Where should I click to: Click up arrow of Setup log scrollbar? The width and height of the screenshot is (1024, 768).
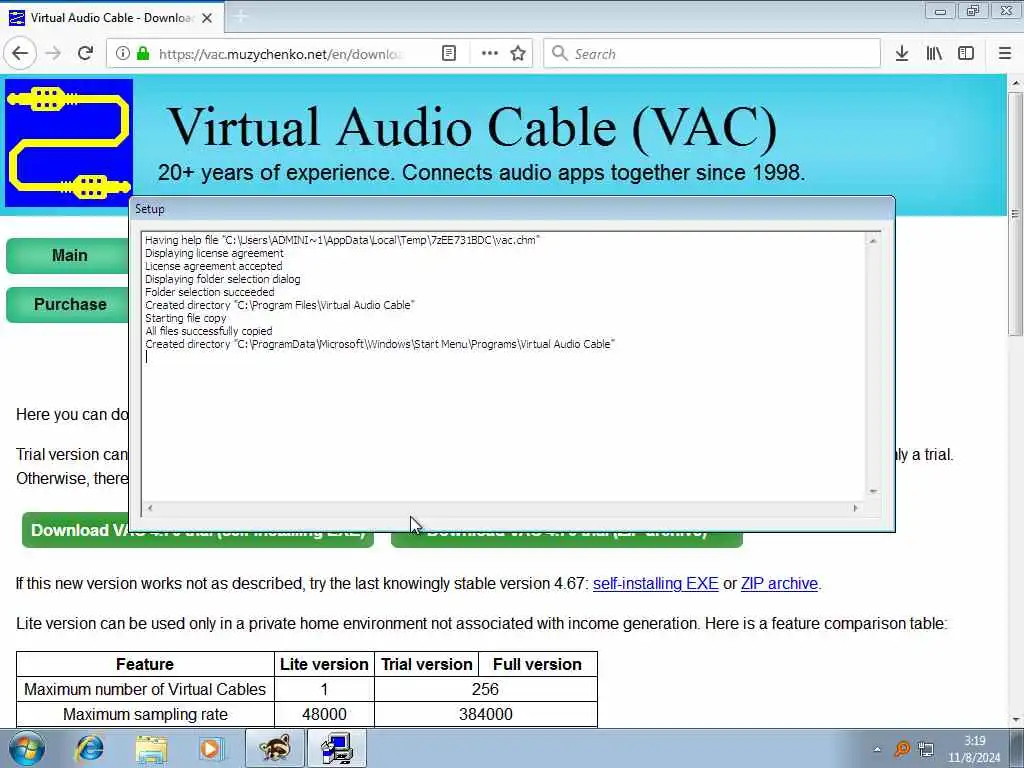(x=873, y=241)
